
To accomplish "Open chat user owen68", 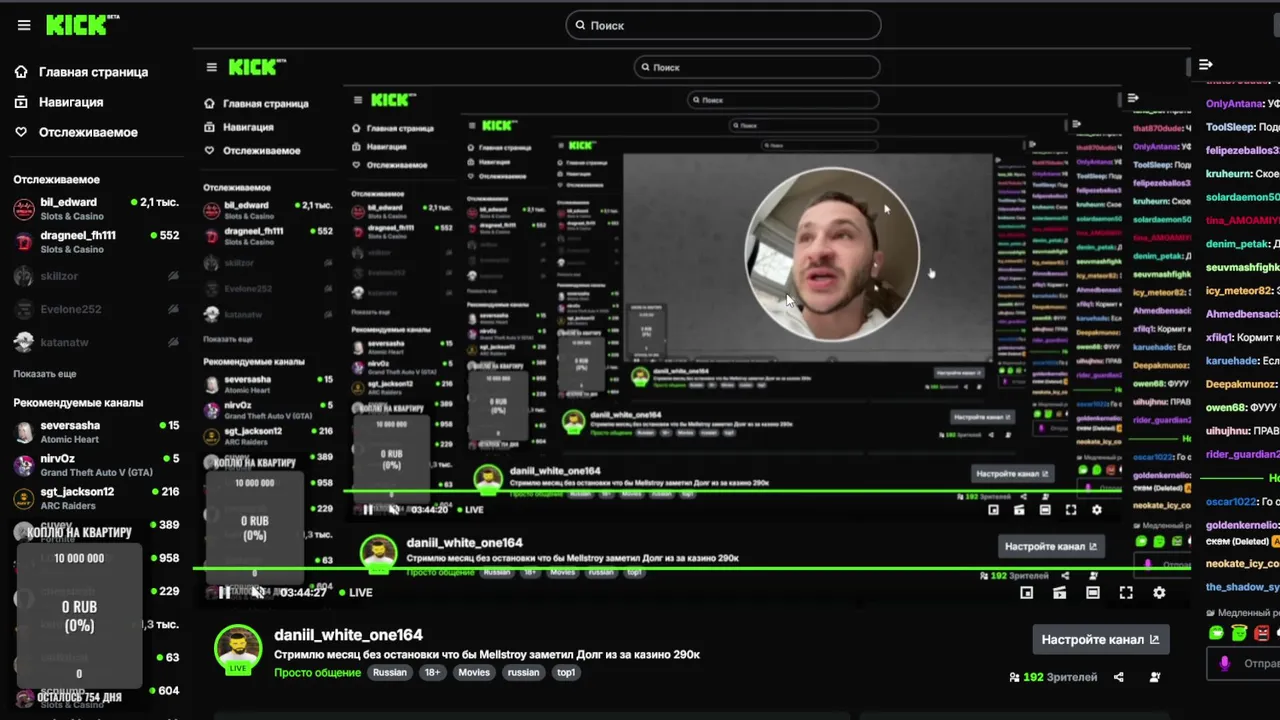I will pos(1225,408).
